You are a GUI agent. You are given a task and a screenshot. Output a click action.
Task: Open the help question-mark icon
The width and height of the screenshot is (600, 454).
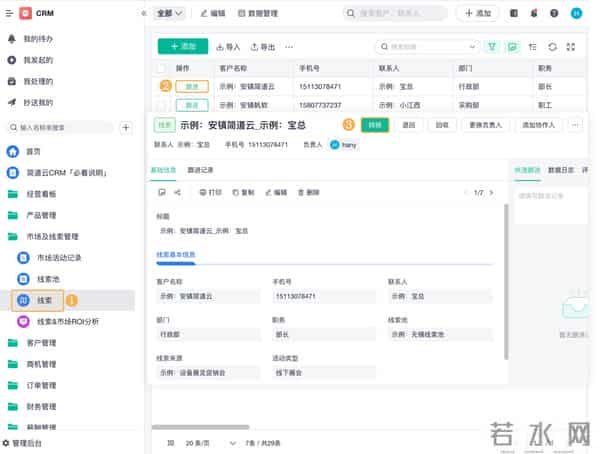tap(554, 13)
